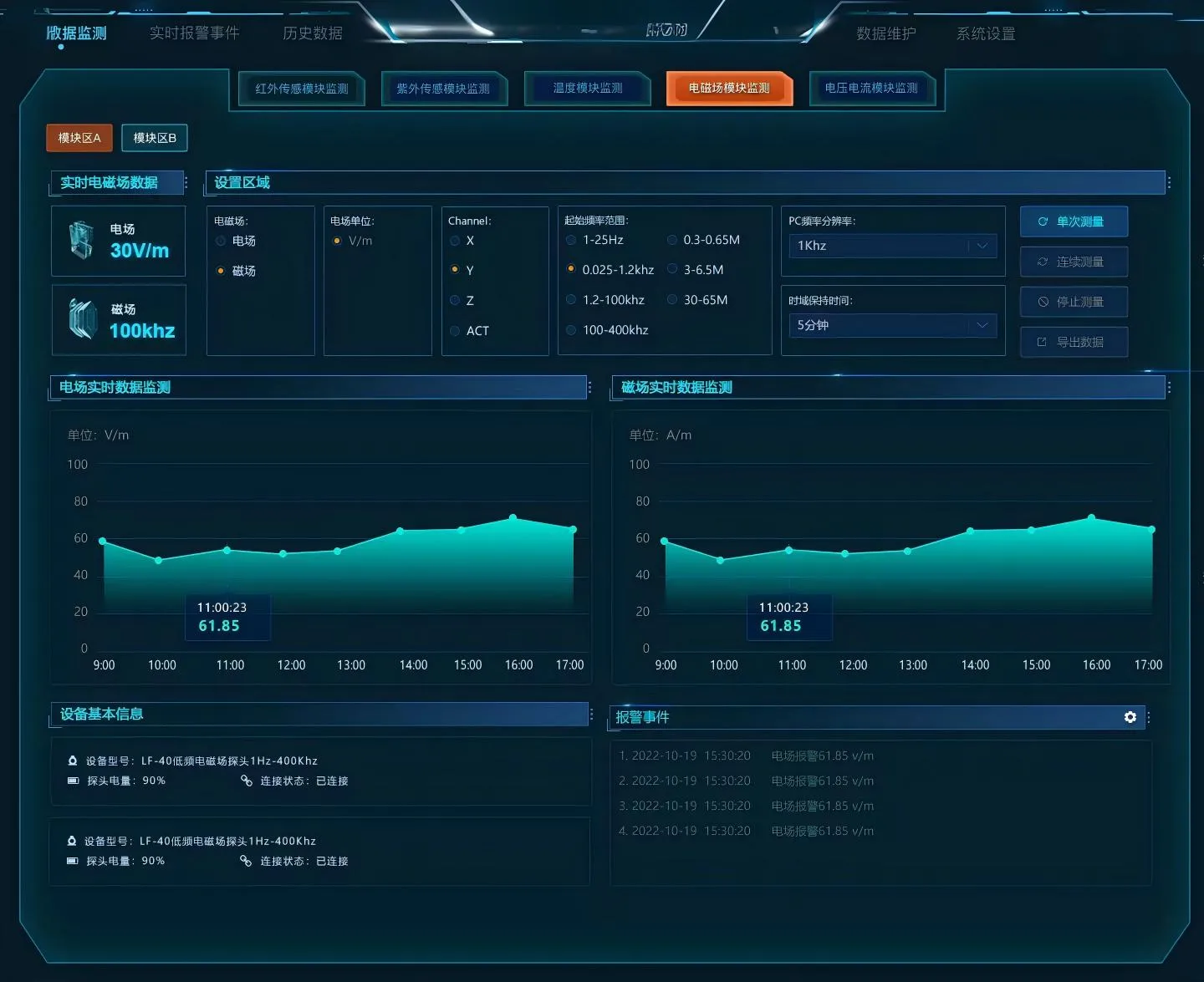Open more options beside 设备基本信息 header
1204x982 pixels.
(x=591, y=714)
